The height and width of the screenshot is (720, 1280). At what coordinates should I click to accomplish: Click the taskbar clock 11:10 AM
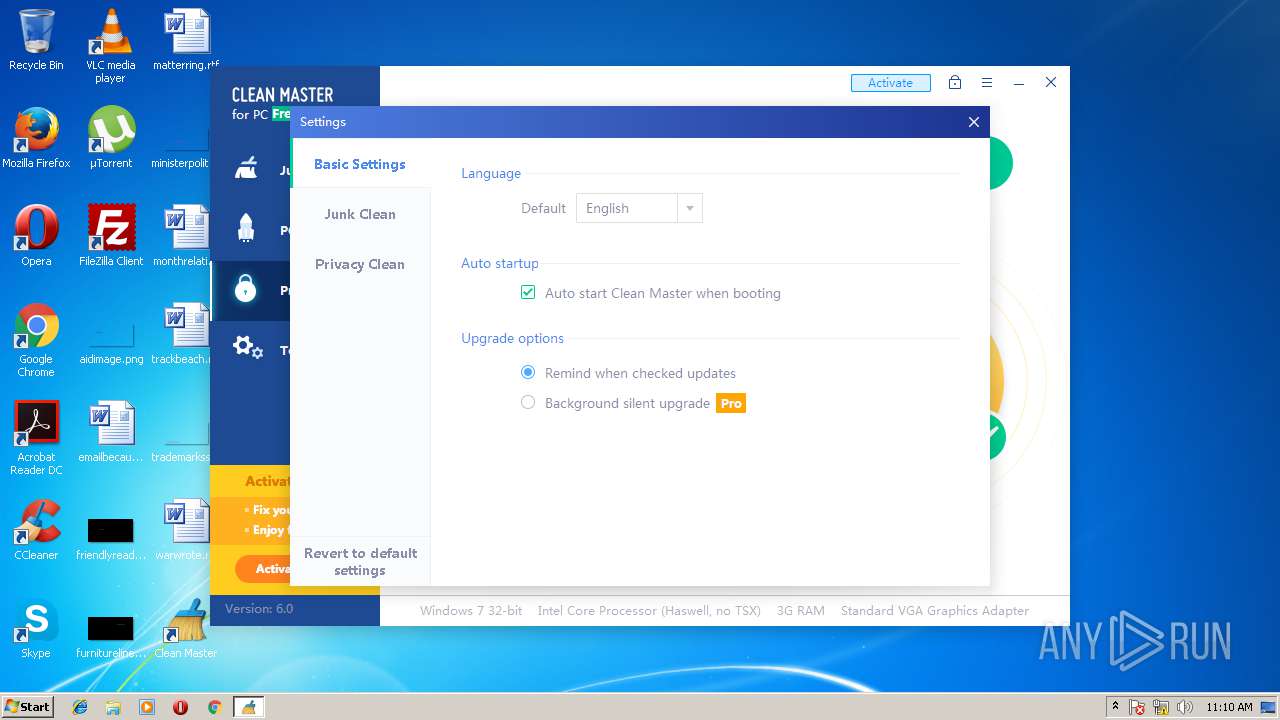pyautogui.click(x=1229, y=707)
